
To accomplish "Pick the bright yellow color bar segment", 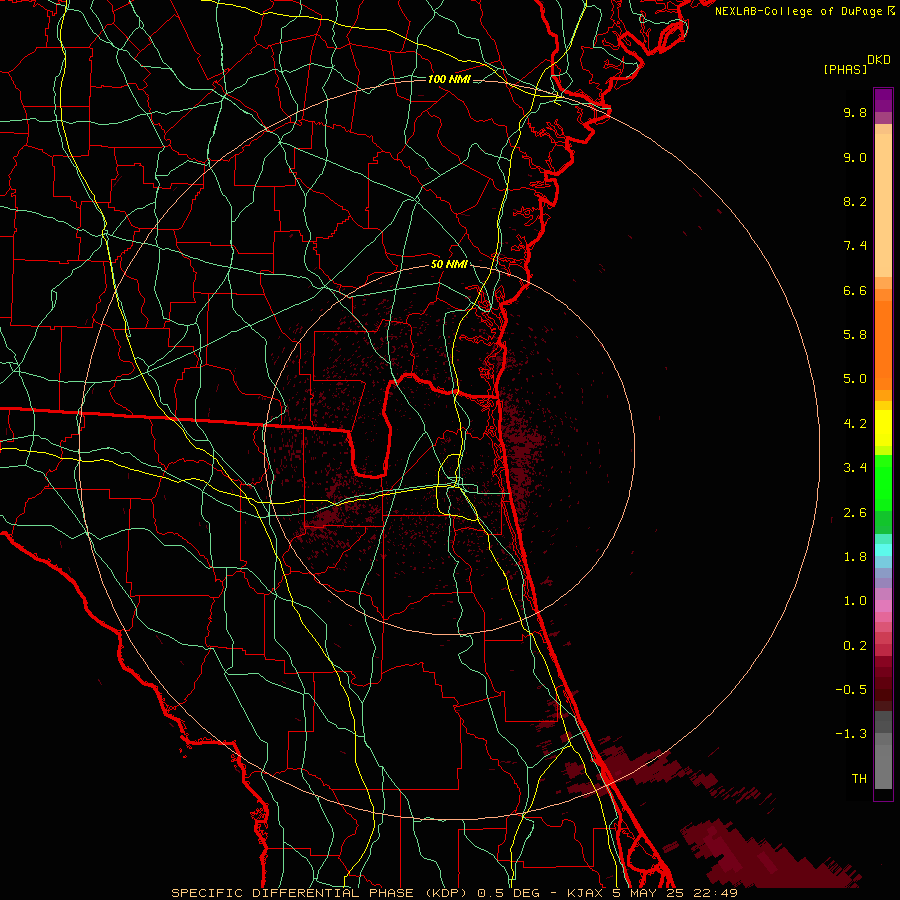I will tap(883, 428).
